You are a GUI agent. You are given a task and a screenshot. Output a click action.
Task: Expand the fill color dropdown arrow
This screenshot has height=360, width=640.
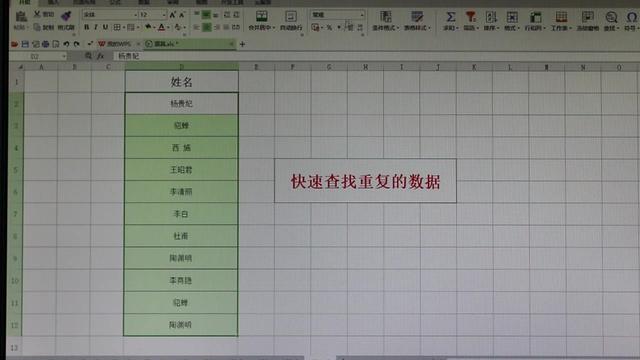[x=154, y=27]
